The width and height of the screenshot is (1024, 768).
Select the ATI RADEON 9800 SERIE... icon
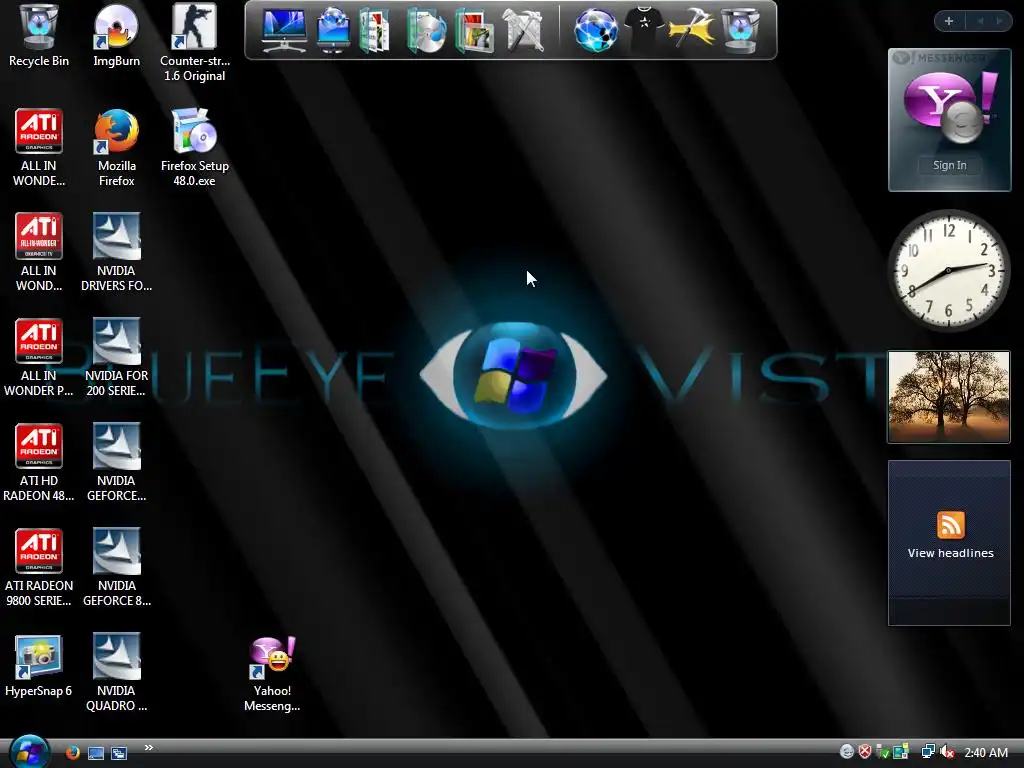[39, 568]
